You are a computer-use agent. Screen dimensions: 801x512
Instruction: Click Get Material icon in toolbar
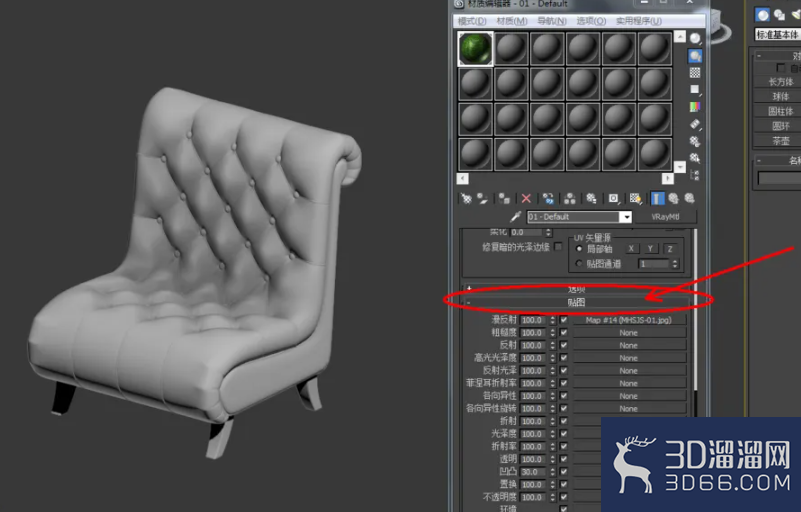click(466, 198)
